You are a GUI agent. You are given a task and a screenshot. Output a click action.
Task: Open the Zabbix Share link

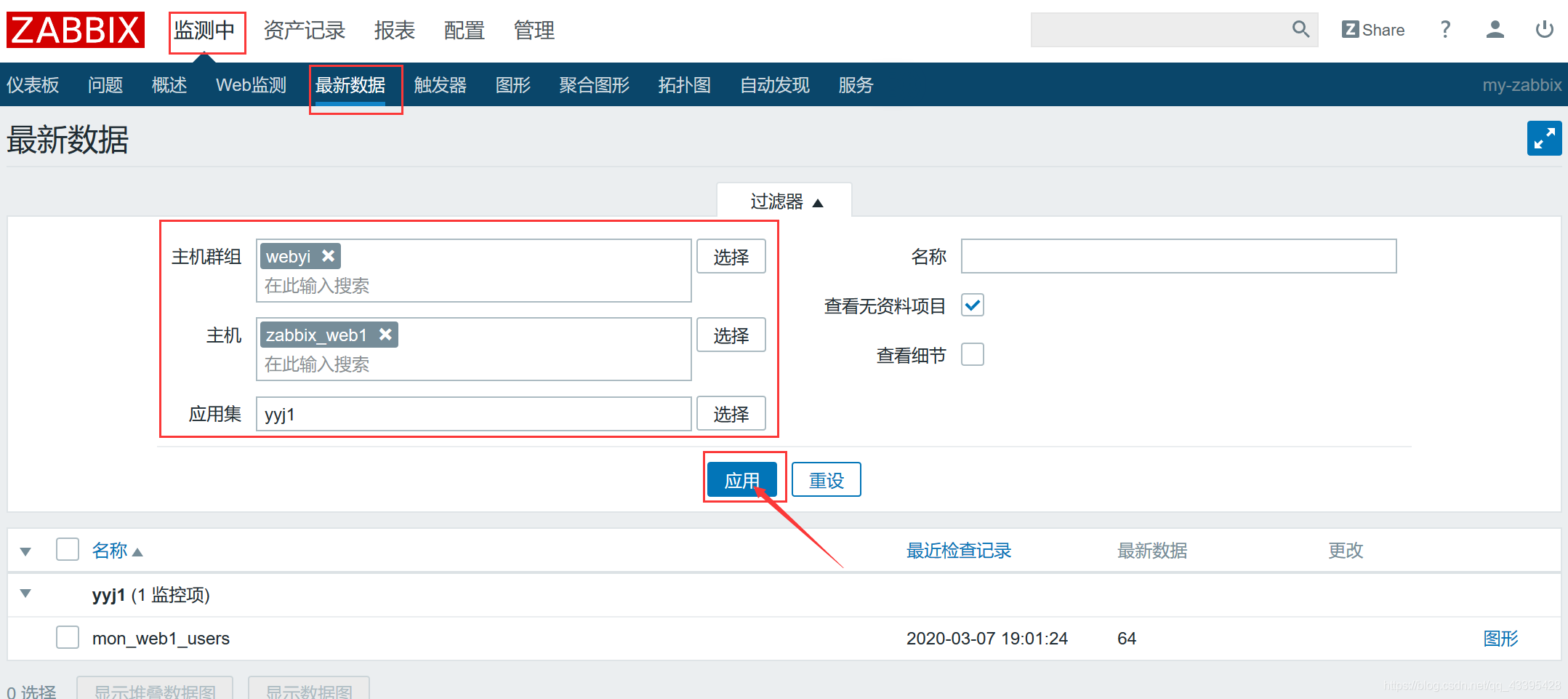[1372, 30]
